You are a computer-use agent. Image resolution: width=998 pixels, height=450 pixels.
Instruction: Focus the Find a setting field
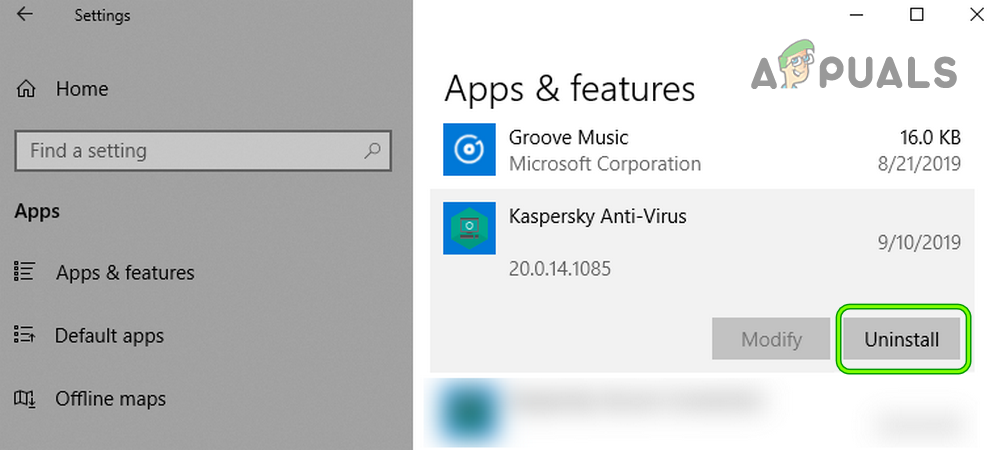coord(190,151)
